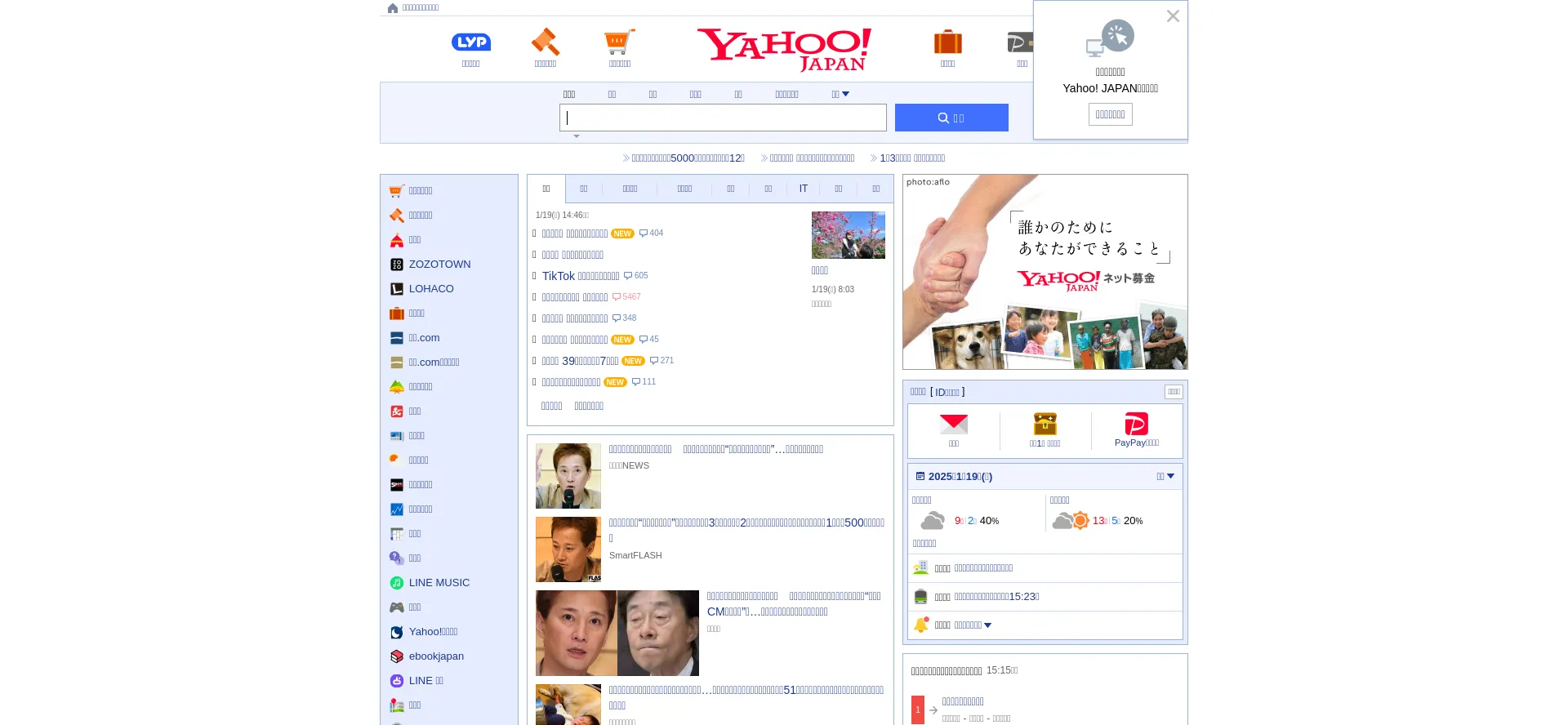Image resolution: width=1568 pixels, height=725 pixels.
Task: Select the first news tab
Action: coord(546,189)
